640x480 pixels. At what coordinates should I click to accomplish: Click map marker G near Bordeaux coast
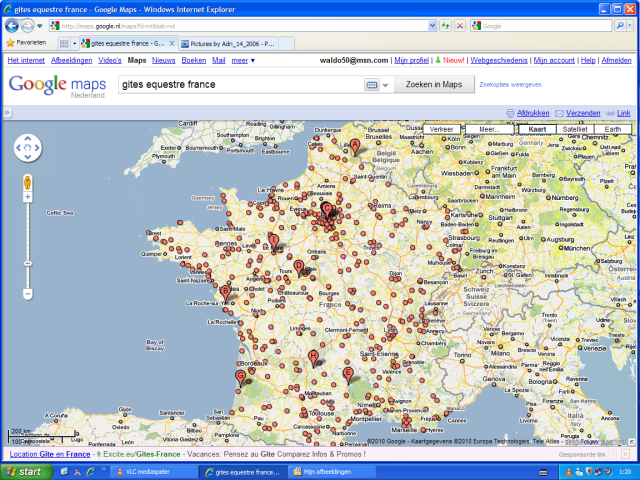(x=240, y=378)
